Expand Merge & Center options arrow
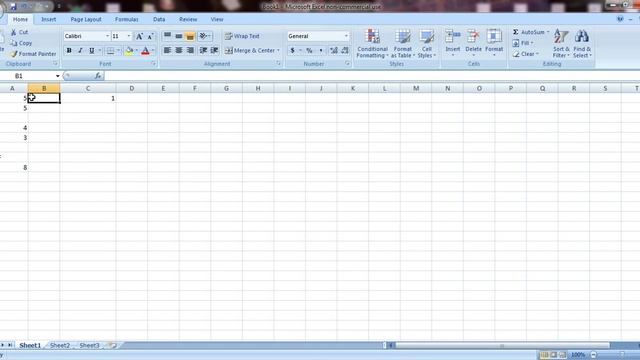Image resolution: width=640 pixels, height=360 pixels. click(x=278, y=51)
